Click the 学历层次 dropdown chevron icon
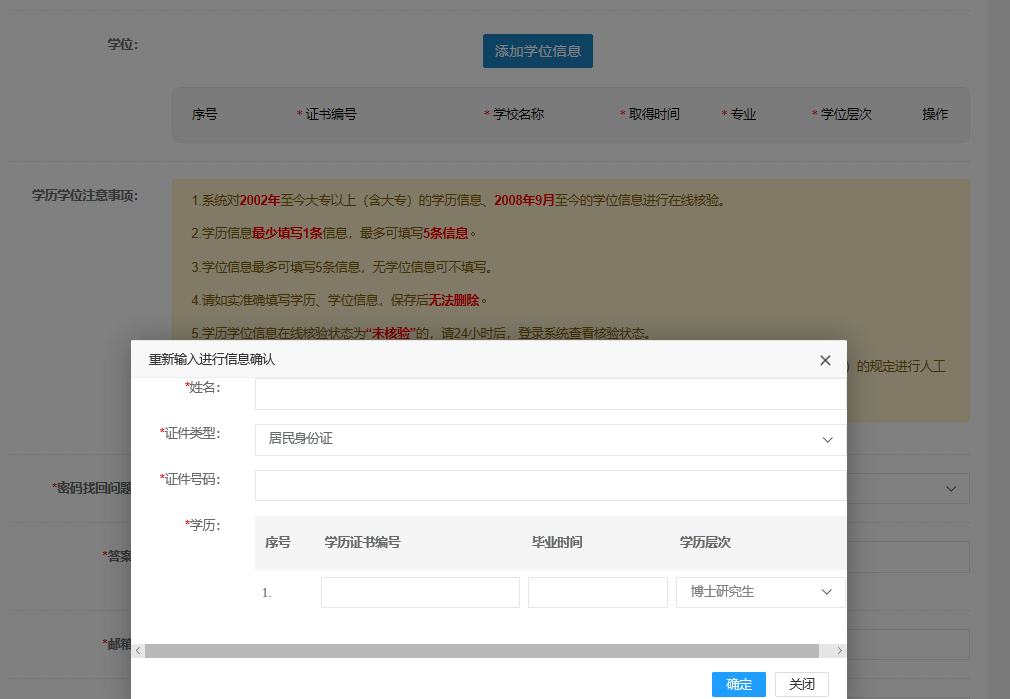The image size is (1010, 699). tap(827, 592)
